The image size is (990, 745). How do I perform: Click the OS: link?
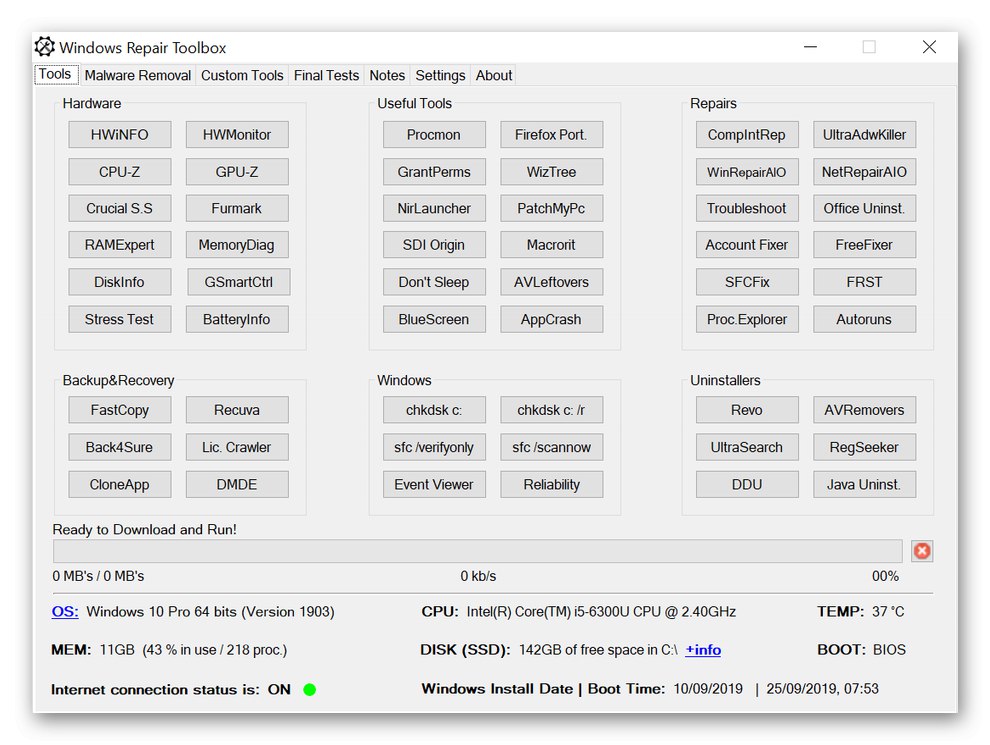click(x=65, y=612)
